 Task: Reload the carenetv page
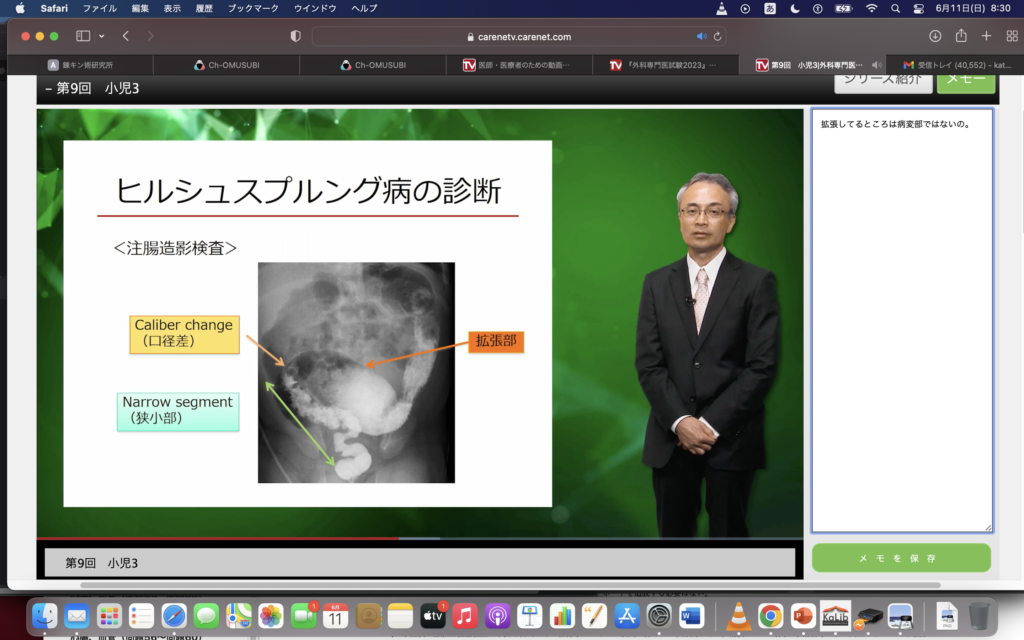coord(718,36)
